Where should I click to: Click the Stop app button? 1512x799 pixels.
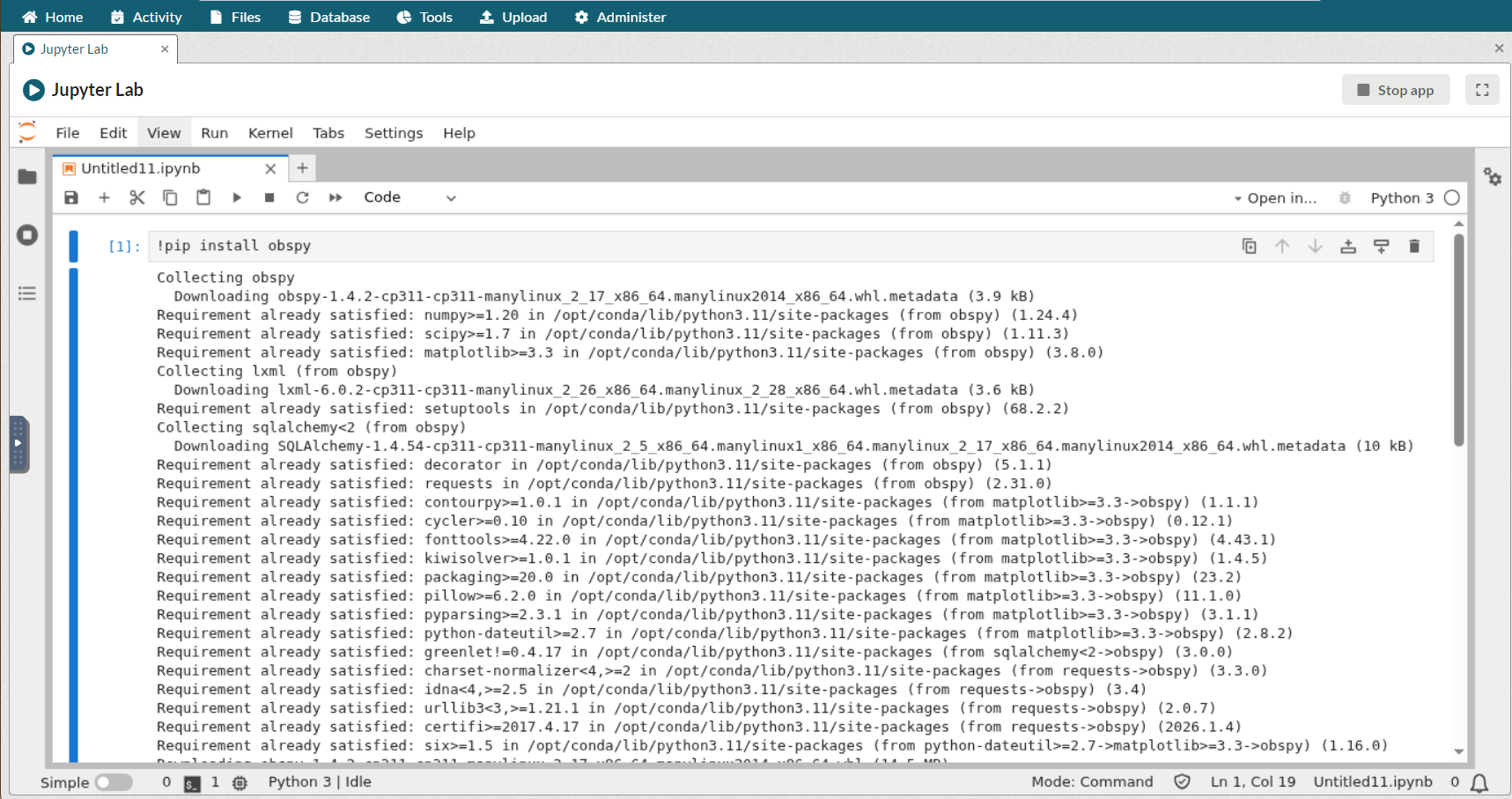click(1396, 90)
